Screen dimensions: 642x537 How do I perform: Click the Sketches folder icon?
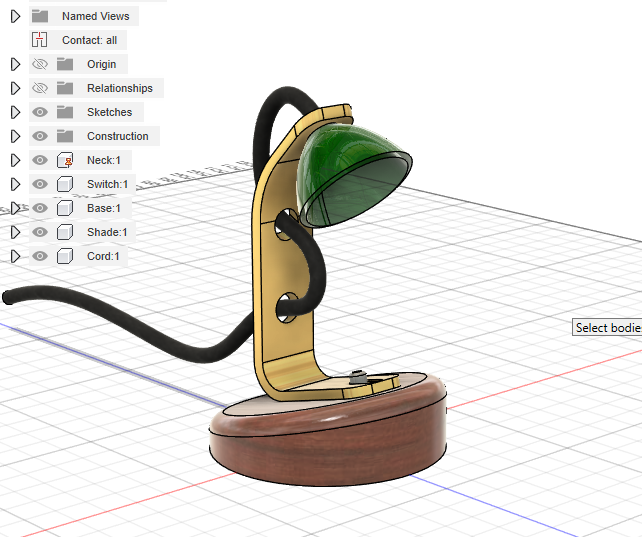tap(65, 112)
